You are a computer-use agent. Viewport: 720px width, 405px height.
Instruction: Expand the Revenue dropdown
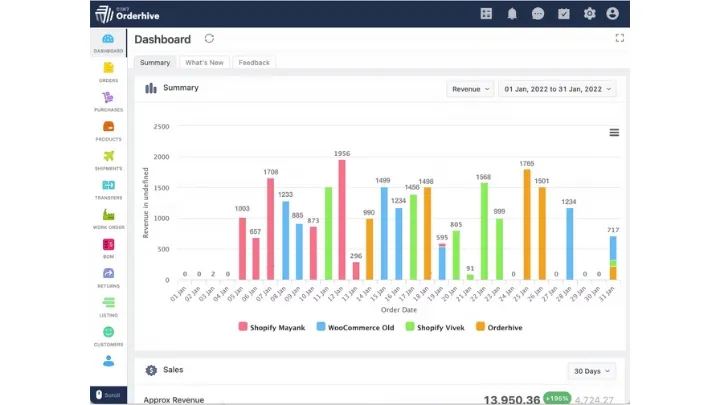click(470, 89)
